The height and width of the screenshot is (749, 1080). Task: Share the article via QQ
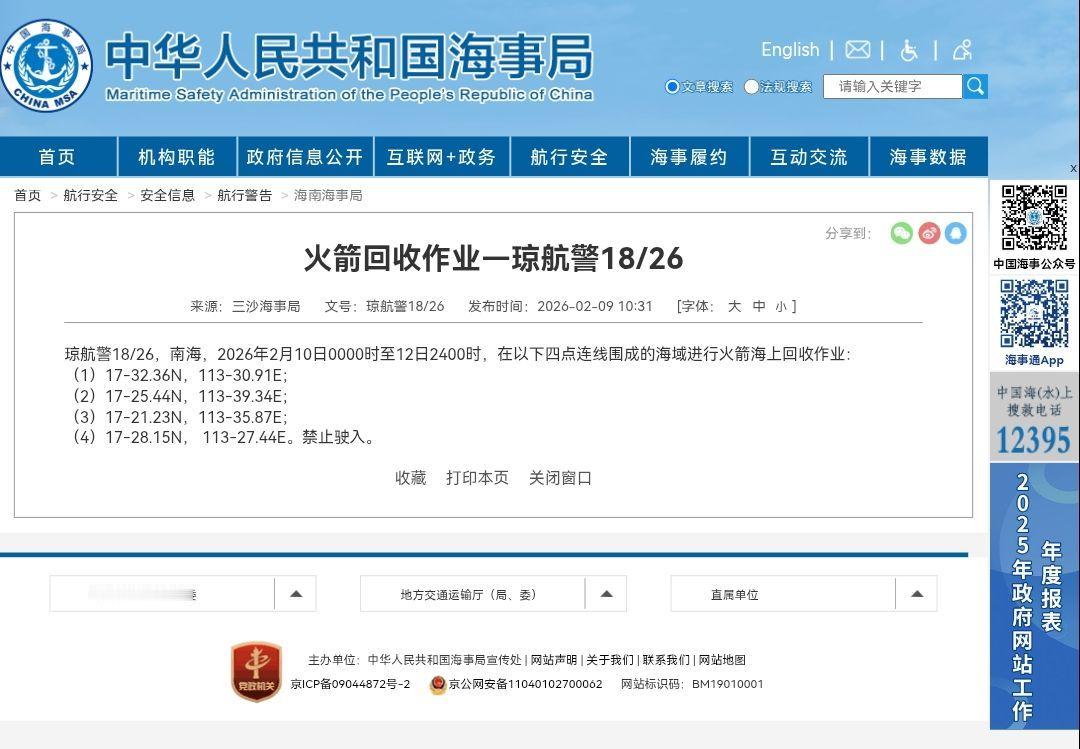pos(955,232)
